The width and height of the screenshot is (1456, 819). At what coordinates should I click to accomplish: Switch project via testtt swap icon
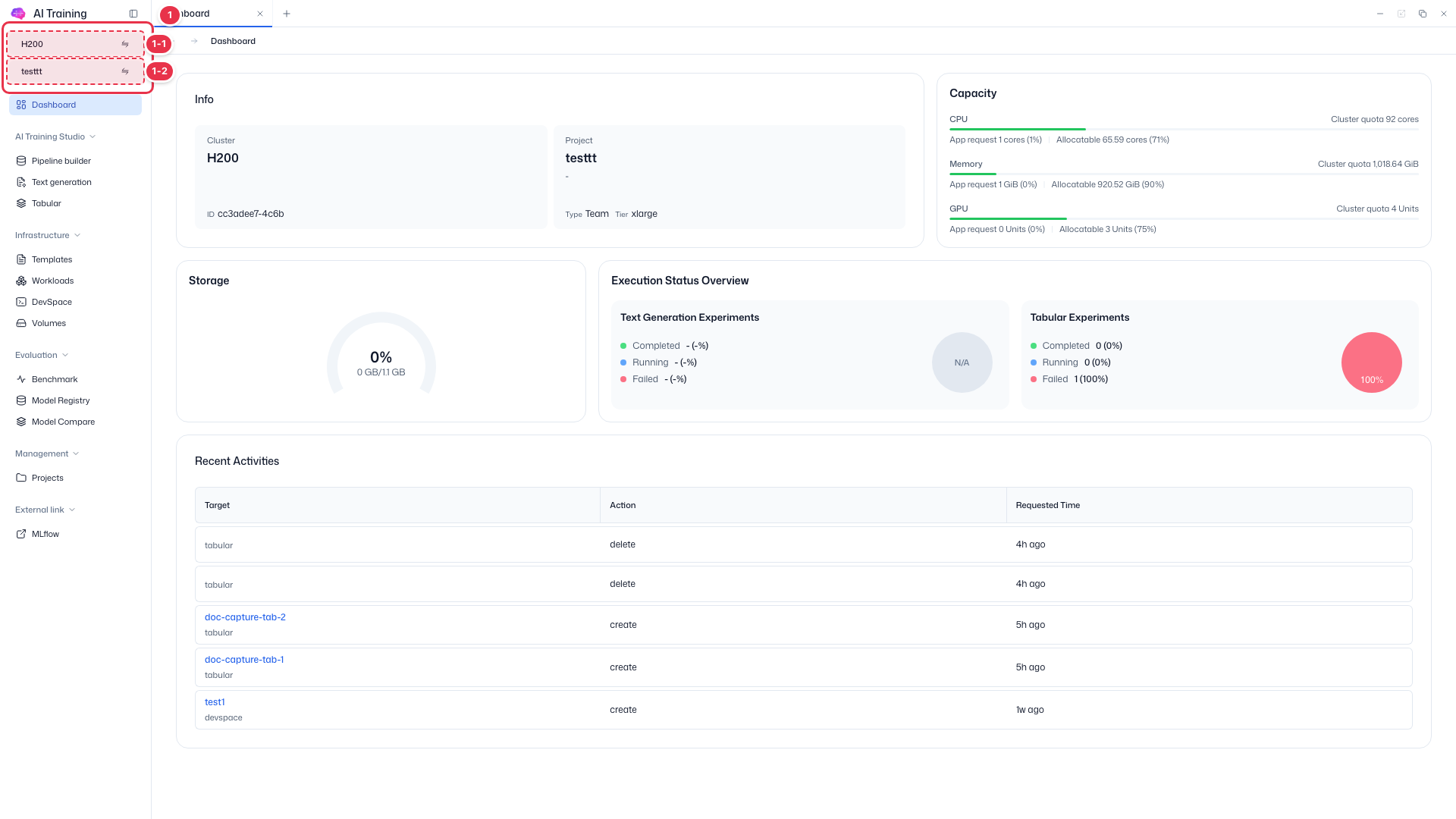pyautogui.click(x=125, y=71)
